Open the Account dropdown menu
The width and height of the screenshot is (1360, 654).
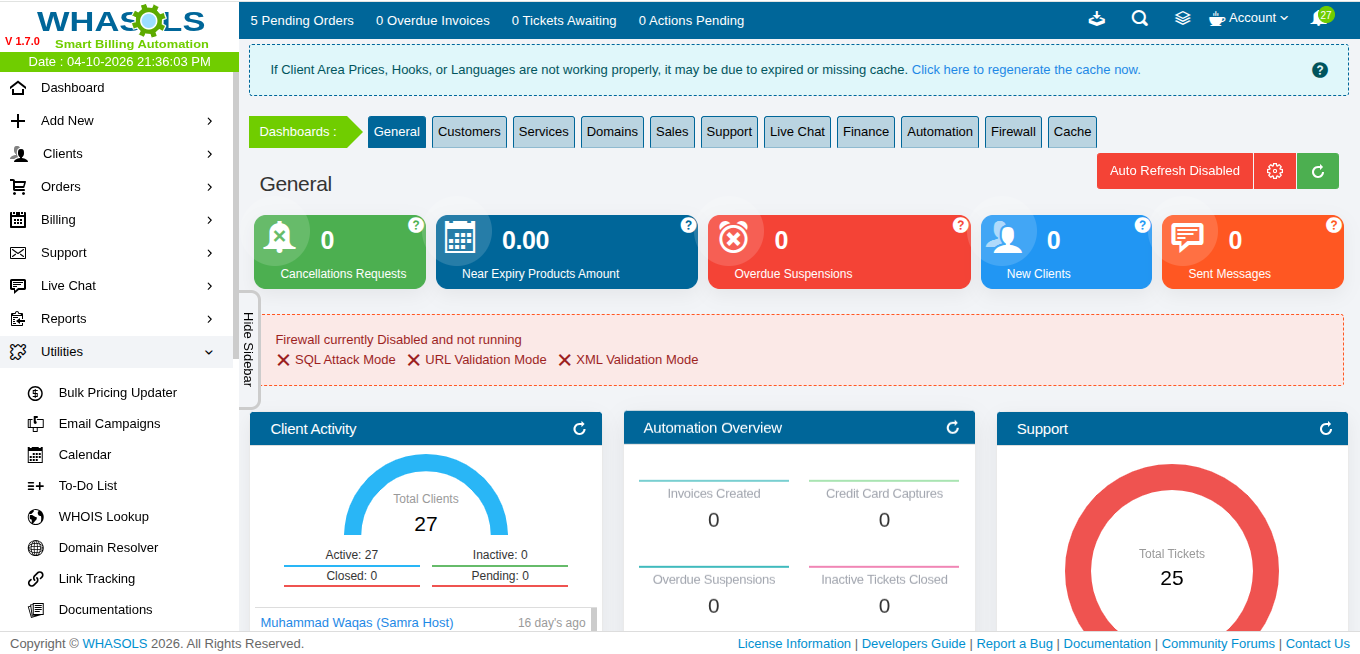tap(1249, 19)
